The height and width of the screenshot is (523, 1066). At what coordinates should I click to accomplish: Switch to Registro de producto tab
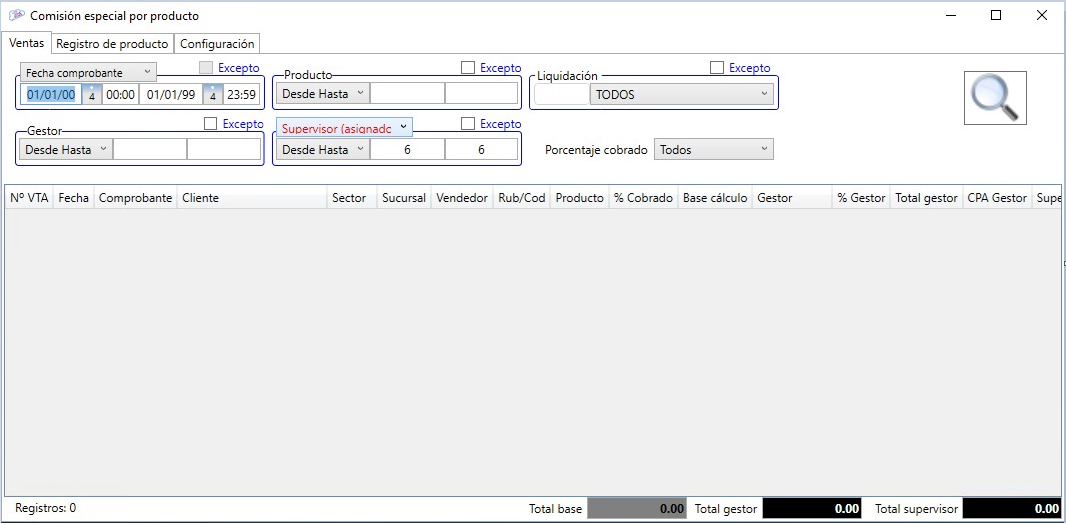[x=112, y=44]
